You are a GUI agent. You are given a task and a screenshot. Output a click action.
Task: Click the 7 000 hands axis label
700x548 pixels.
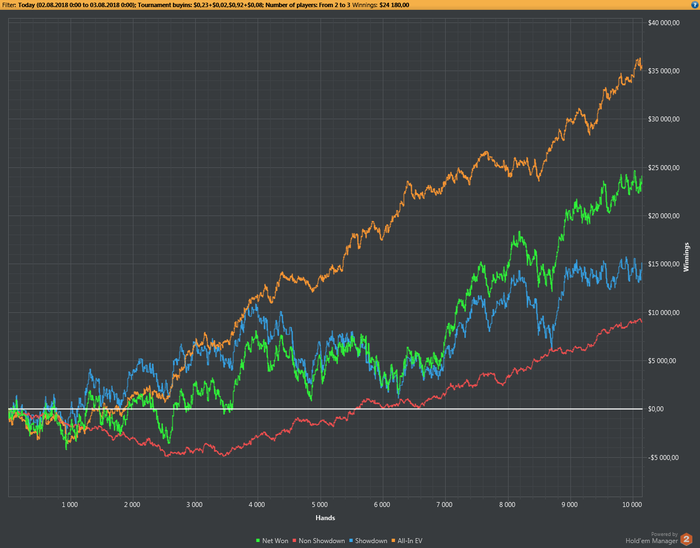(444, 505)
